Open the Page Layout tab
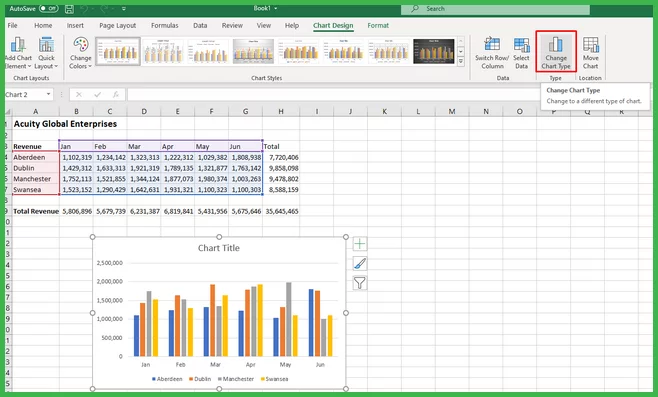658x397 pixels. pos(118,26)
